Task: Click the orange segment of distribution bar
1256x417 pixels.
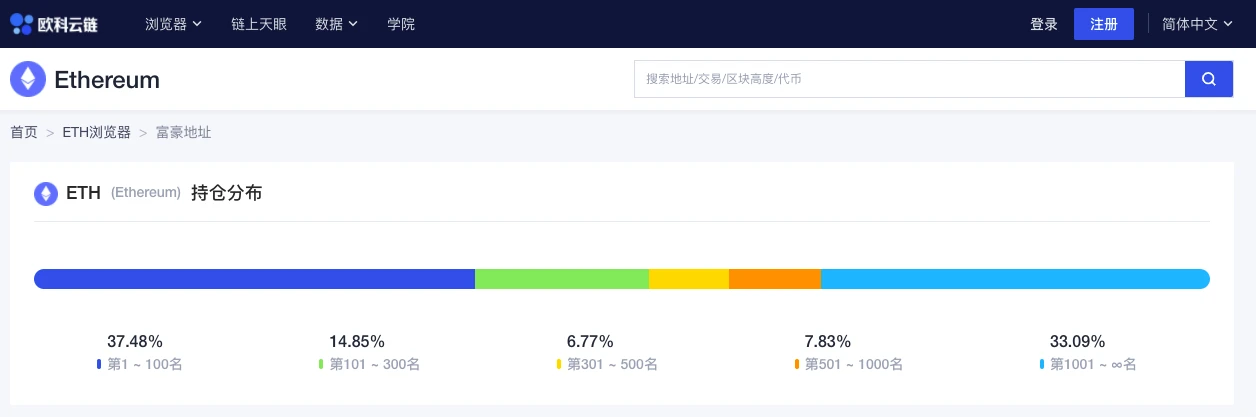Action: click(775, 279)
